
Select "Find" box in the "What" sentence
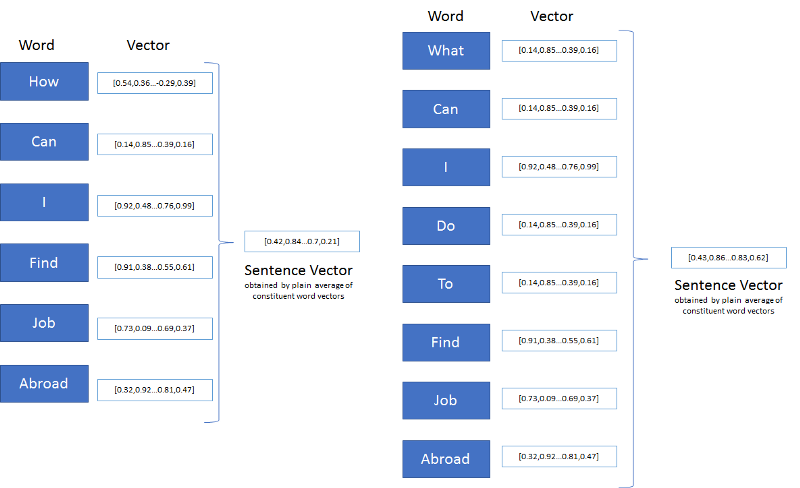tap(445, 342)
